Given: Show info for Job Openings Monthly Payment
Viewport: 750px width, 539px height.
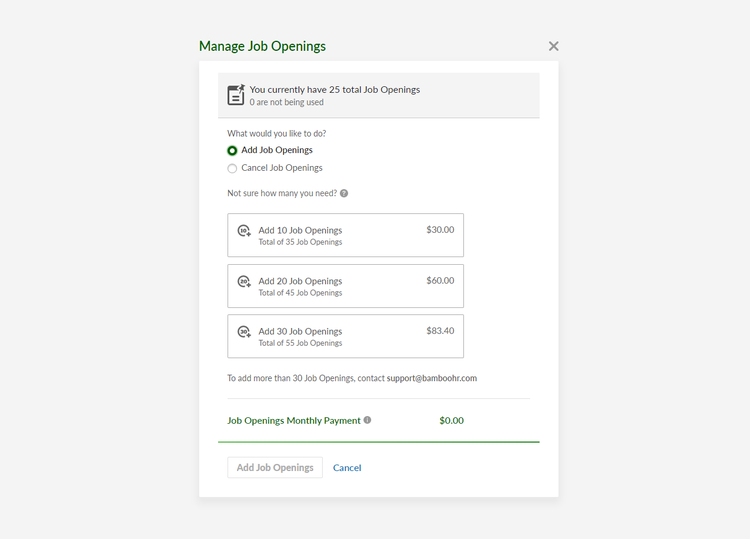Looking at the screenshot, I should point(367,420).
